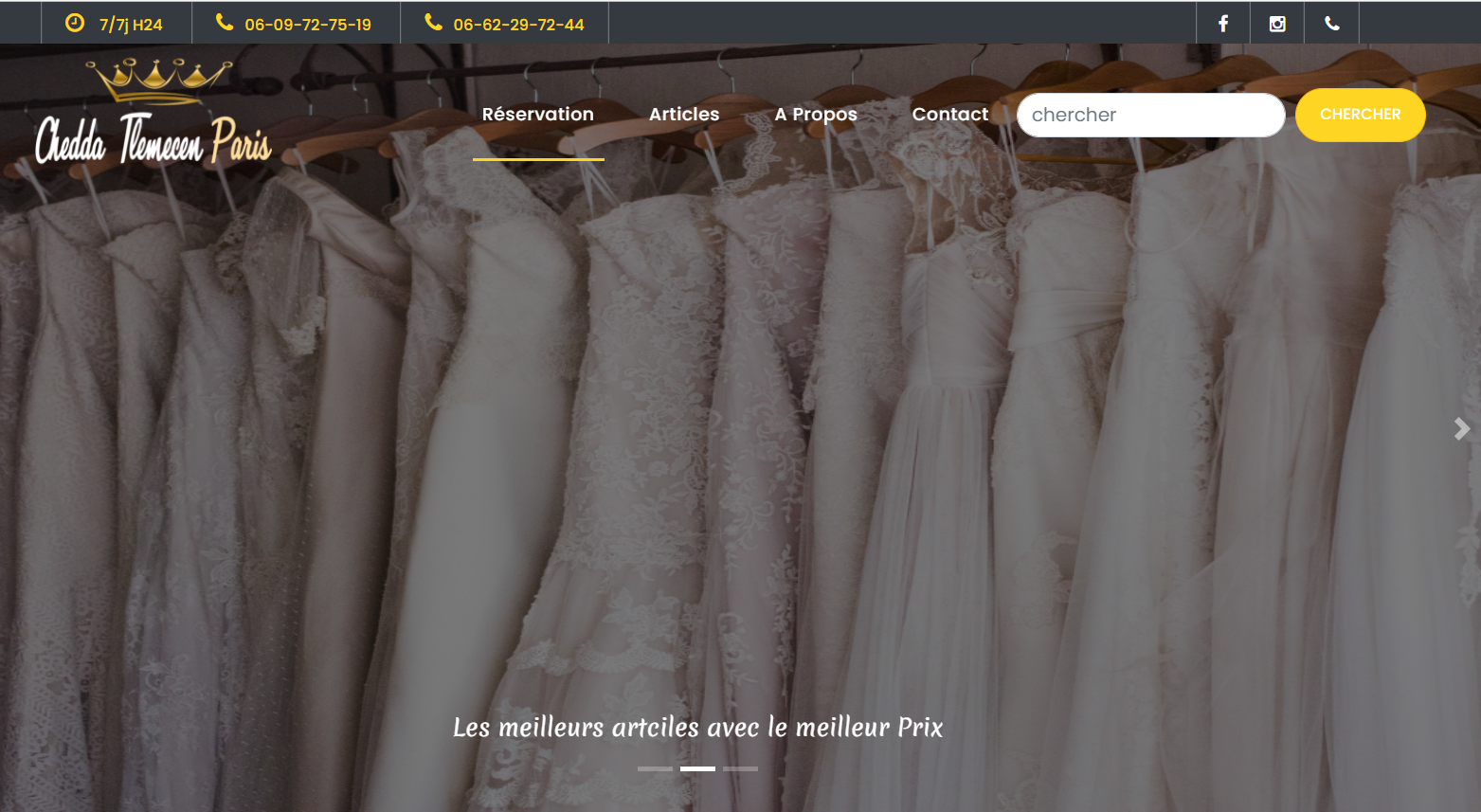The width and height of the screenshot is (1481, 812).
Task: Open the Articles menu item
Action: coord(684,114)
